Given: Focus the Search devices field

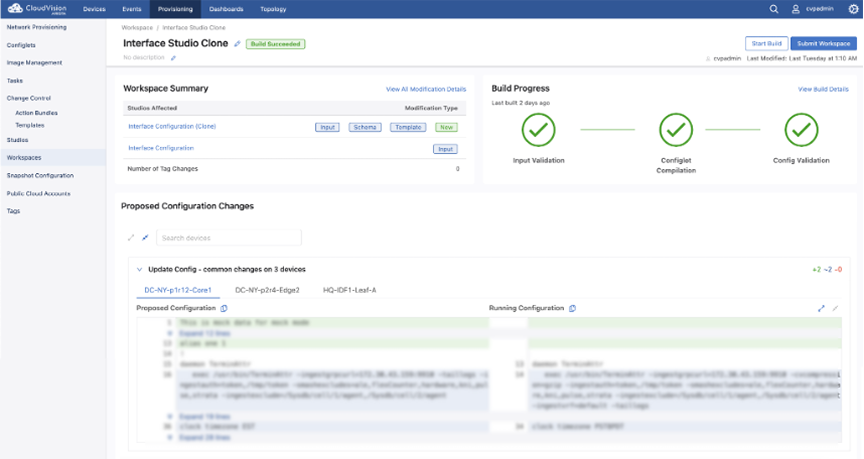Looking at the screenshot, I should pos(229,238).
